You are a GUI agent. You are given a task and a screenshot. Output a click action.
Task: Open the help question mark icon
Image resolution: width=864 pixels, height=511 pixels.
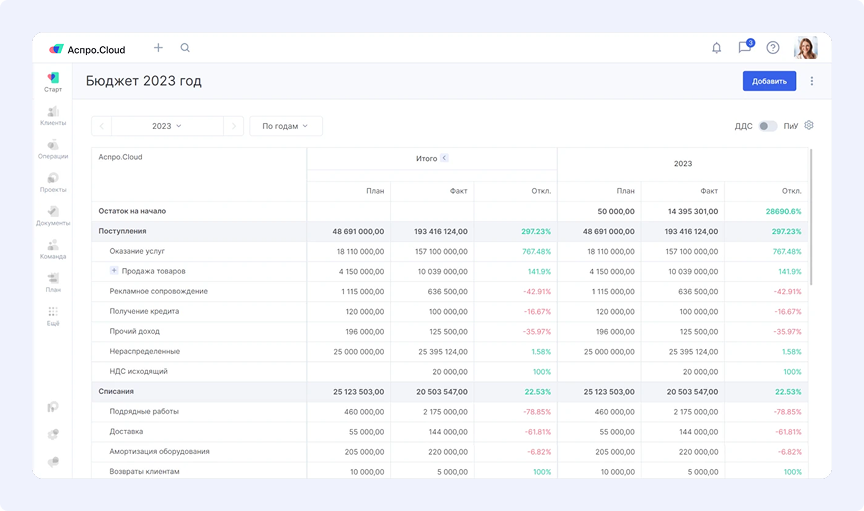pyautogui.click(x=773, y=48)
